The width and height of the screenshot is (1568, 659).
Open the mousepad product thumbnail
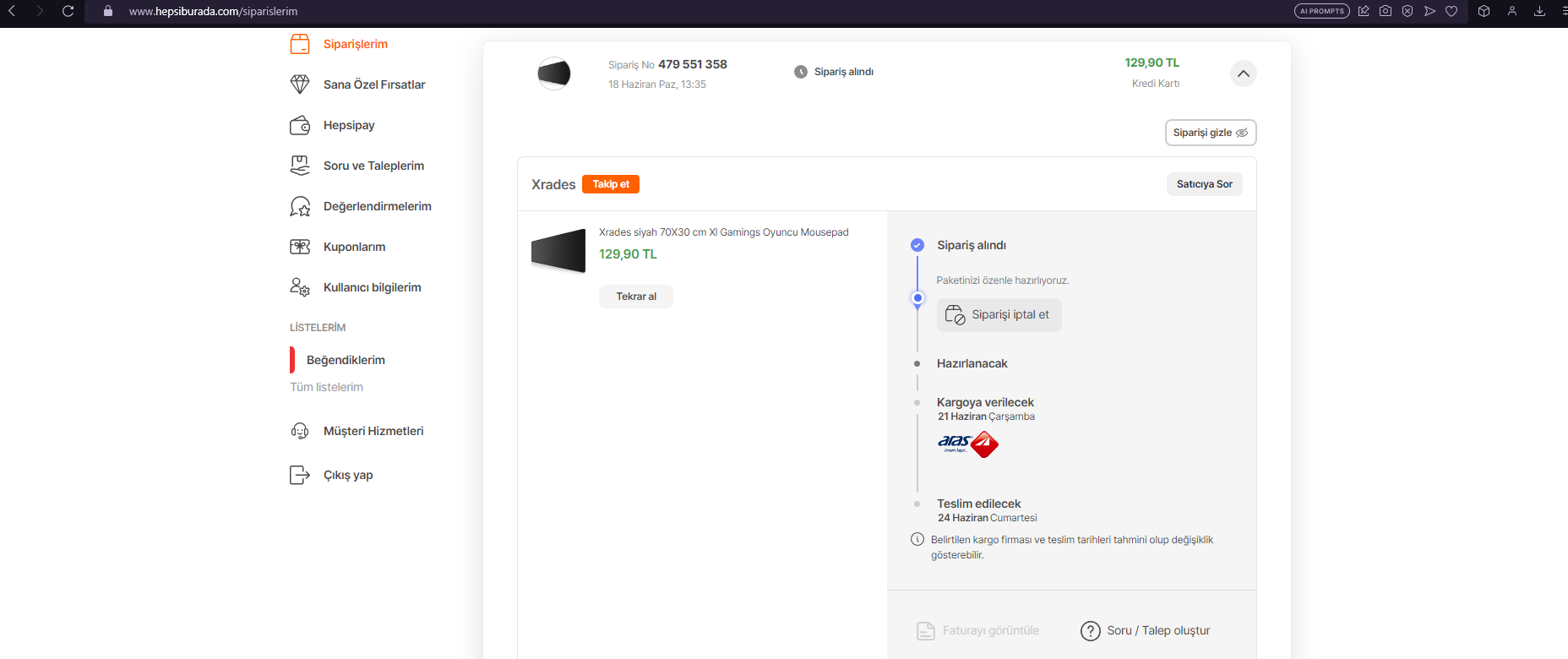(x=558, y=251)
